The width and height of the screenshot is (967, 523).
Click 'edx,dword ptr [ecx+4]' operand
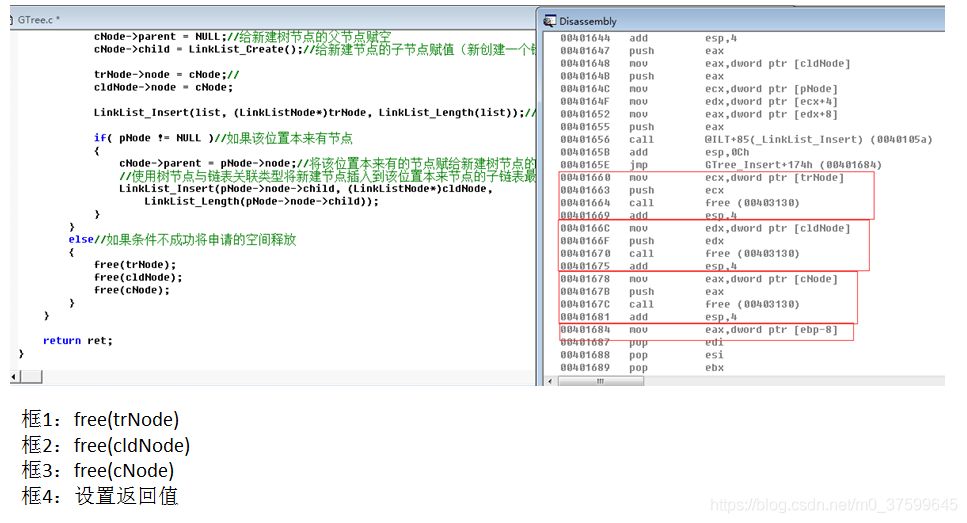point(771,102)
